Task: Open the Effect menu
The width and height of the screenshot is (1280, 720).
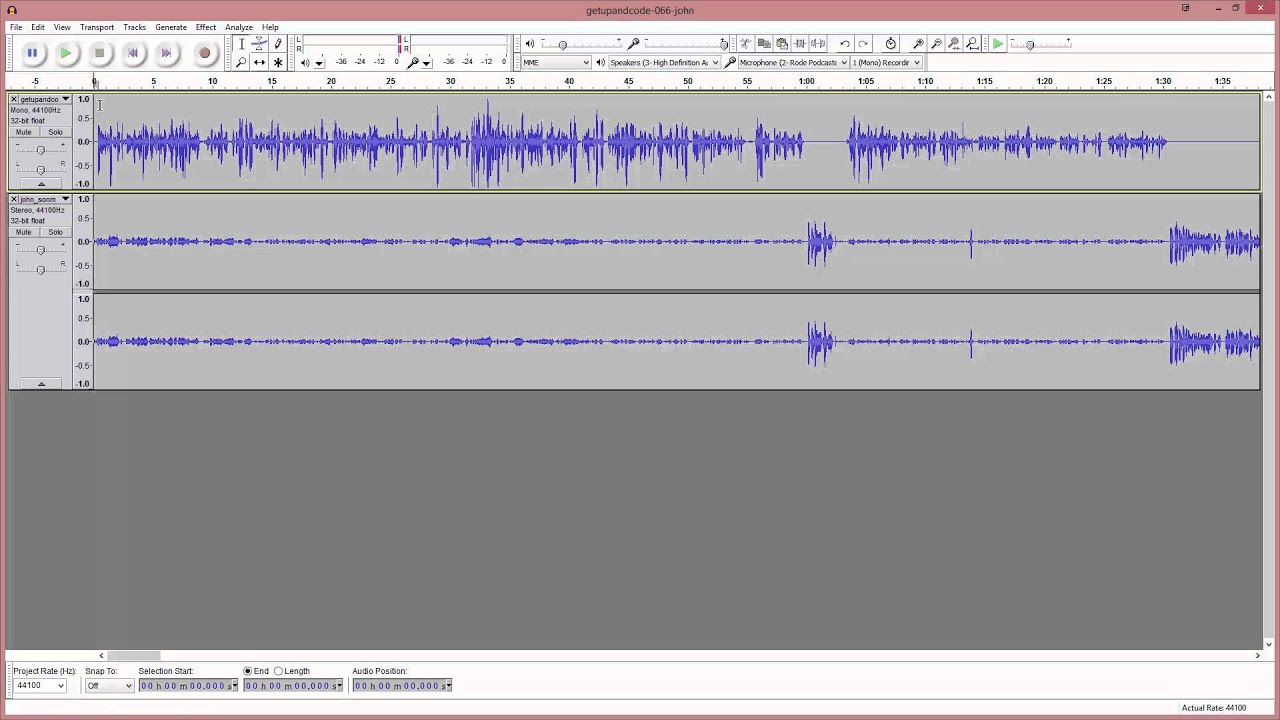Action: [x=206, y=27]
